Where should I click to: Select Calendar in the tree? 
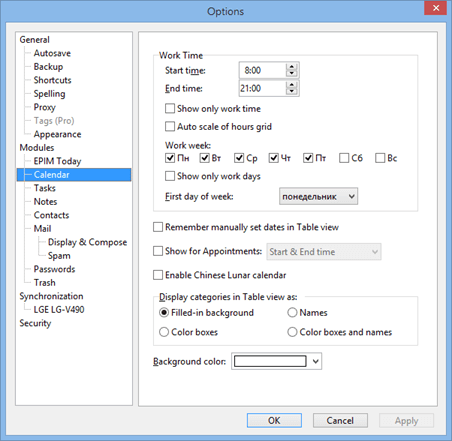coord(74,175)
